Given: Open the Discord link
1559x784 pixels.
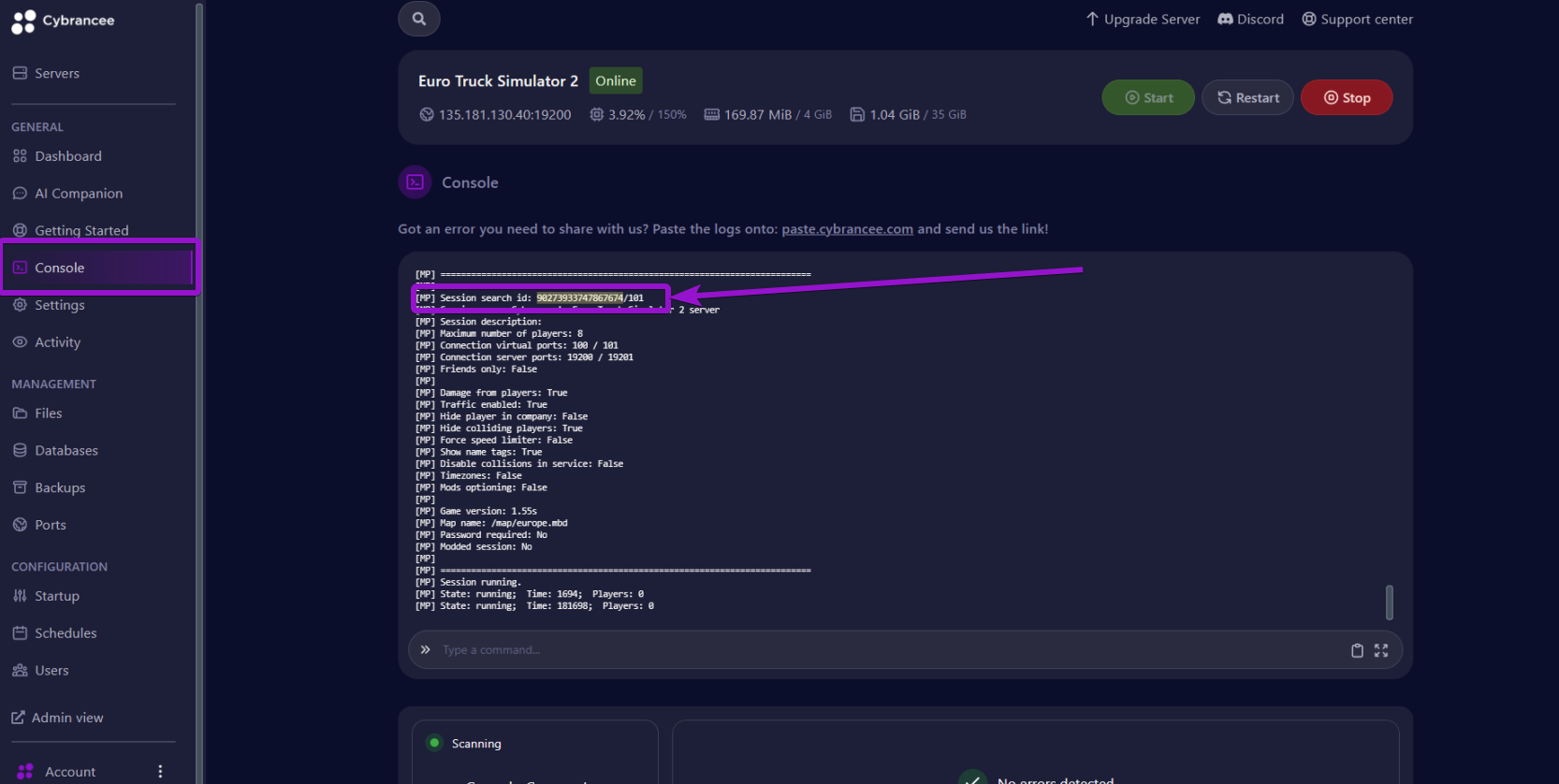Looking at the screenshot, I should 1250,19.
